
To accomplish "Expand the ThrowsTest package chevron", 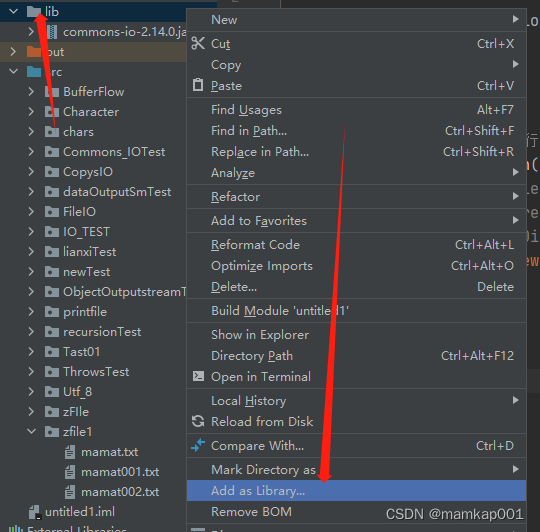I will pos(31,372).
